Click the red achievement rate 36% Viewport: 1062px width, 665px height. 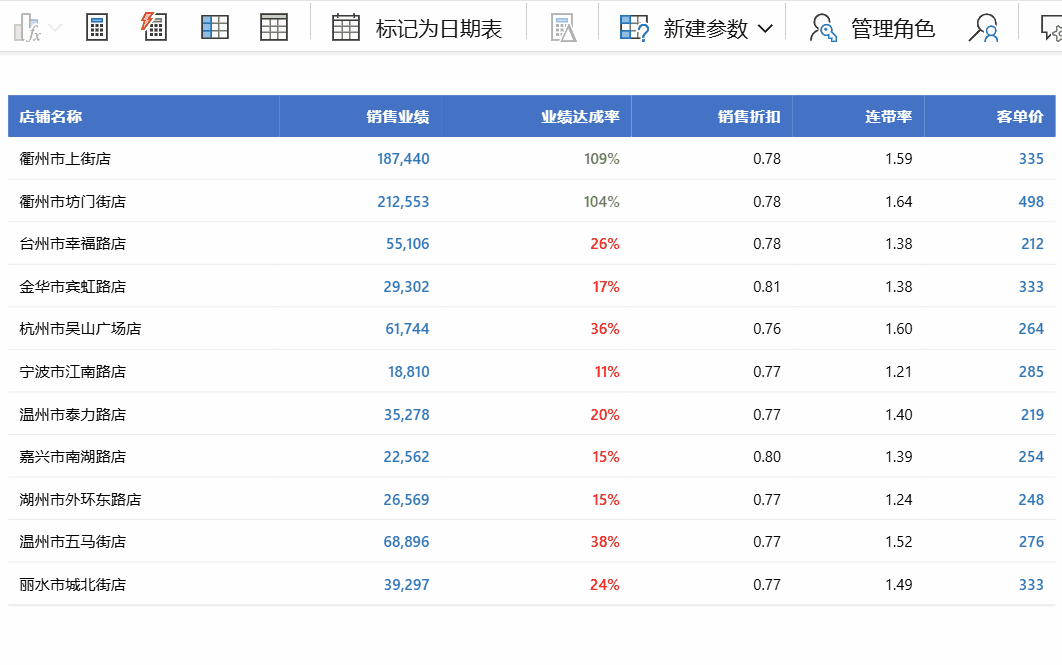(605, 328)
